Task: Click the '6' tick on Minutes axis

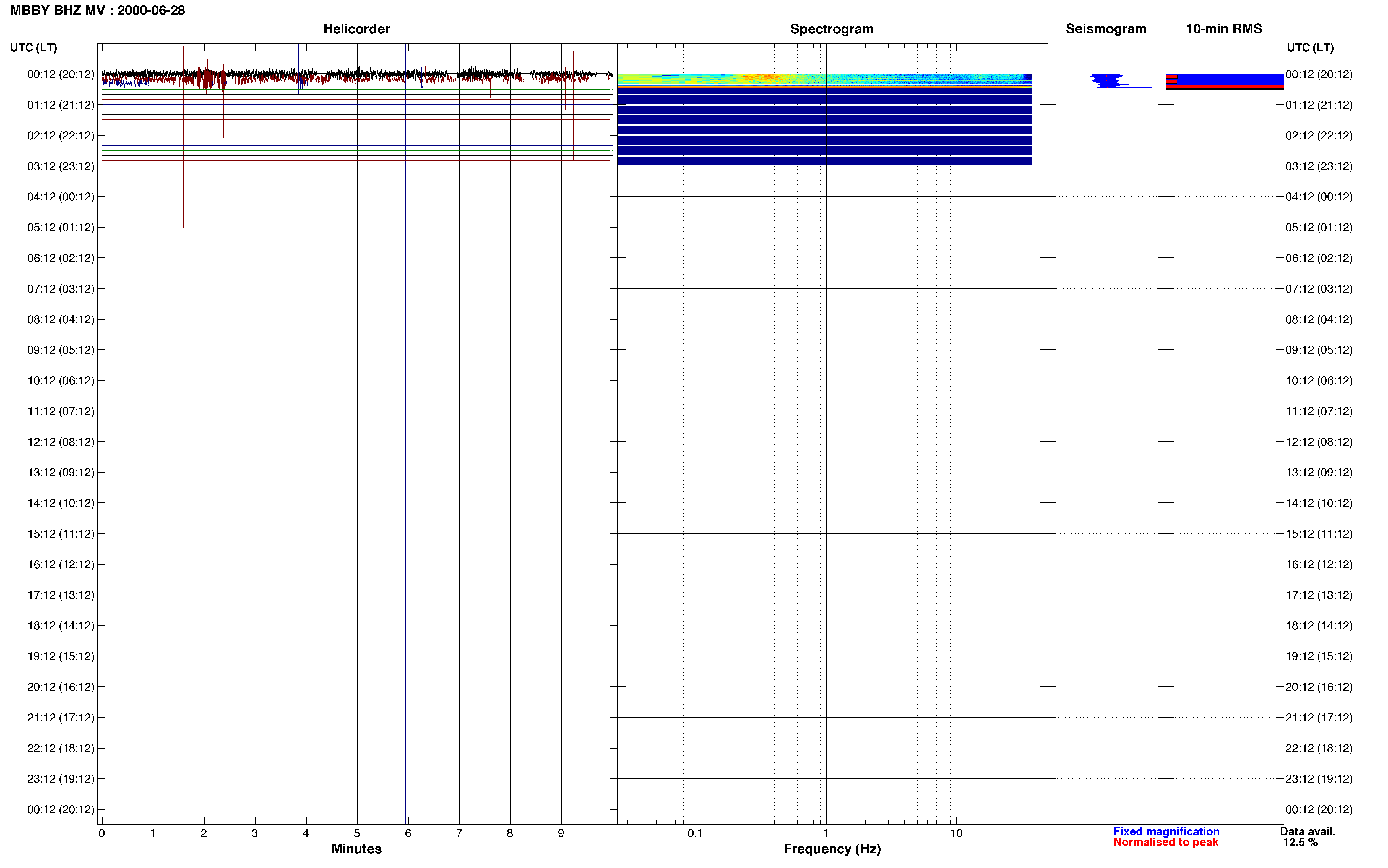Action: (x=408, y=833)
